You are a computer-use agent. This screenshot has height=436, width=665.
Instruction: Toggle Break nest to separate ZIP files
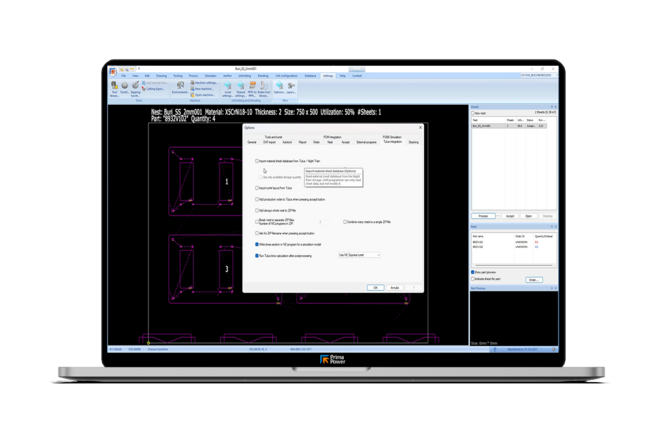(257, 222)
